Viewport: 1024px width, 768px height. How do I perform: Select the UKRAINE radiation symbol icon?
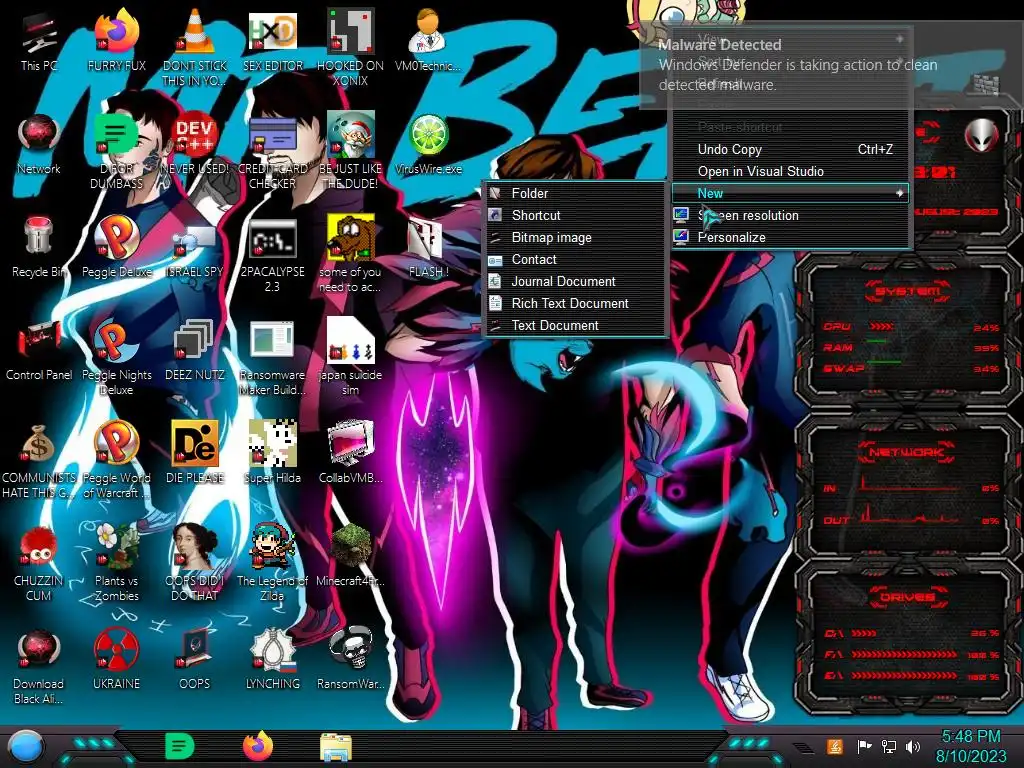[116, 660]
